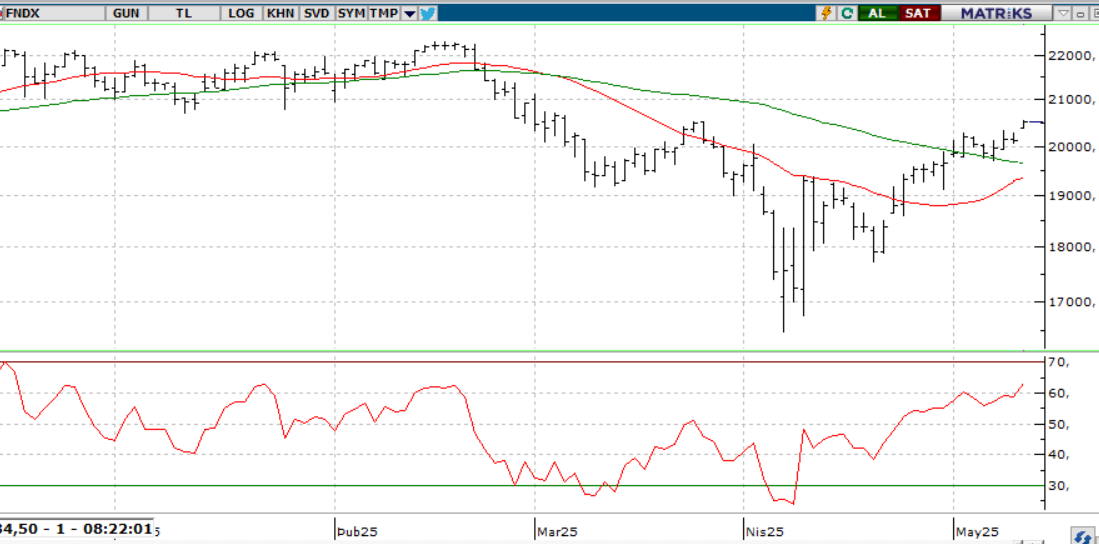The image size is (1099, 544).
Task: Click the Nis25 date axis label
Action: (x=764, y=531)
